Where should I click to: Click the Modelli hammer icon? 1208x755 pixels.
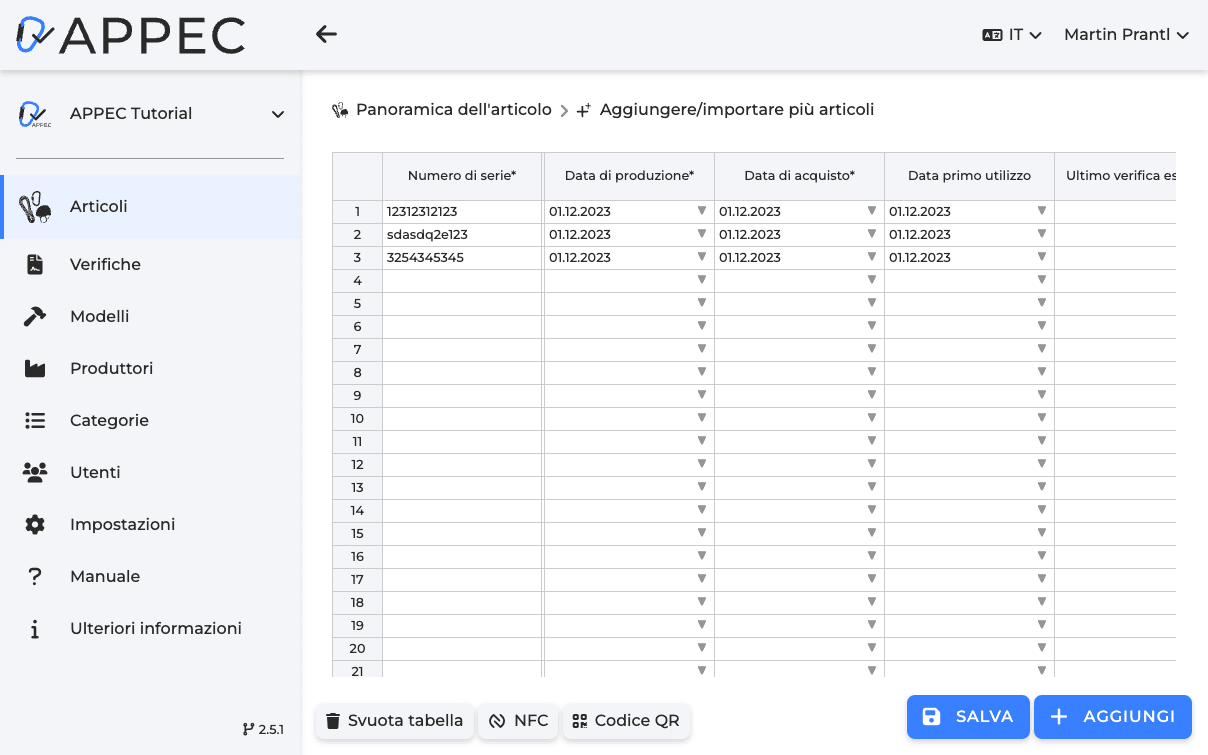click(x=36, y=316)
